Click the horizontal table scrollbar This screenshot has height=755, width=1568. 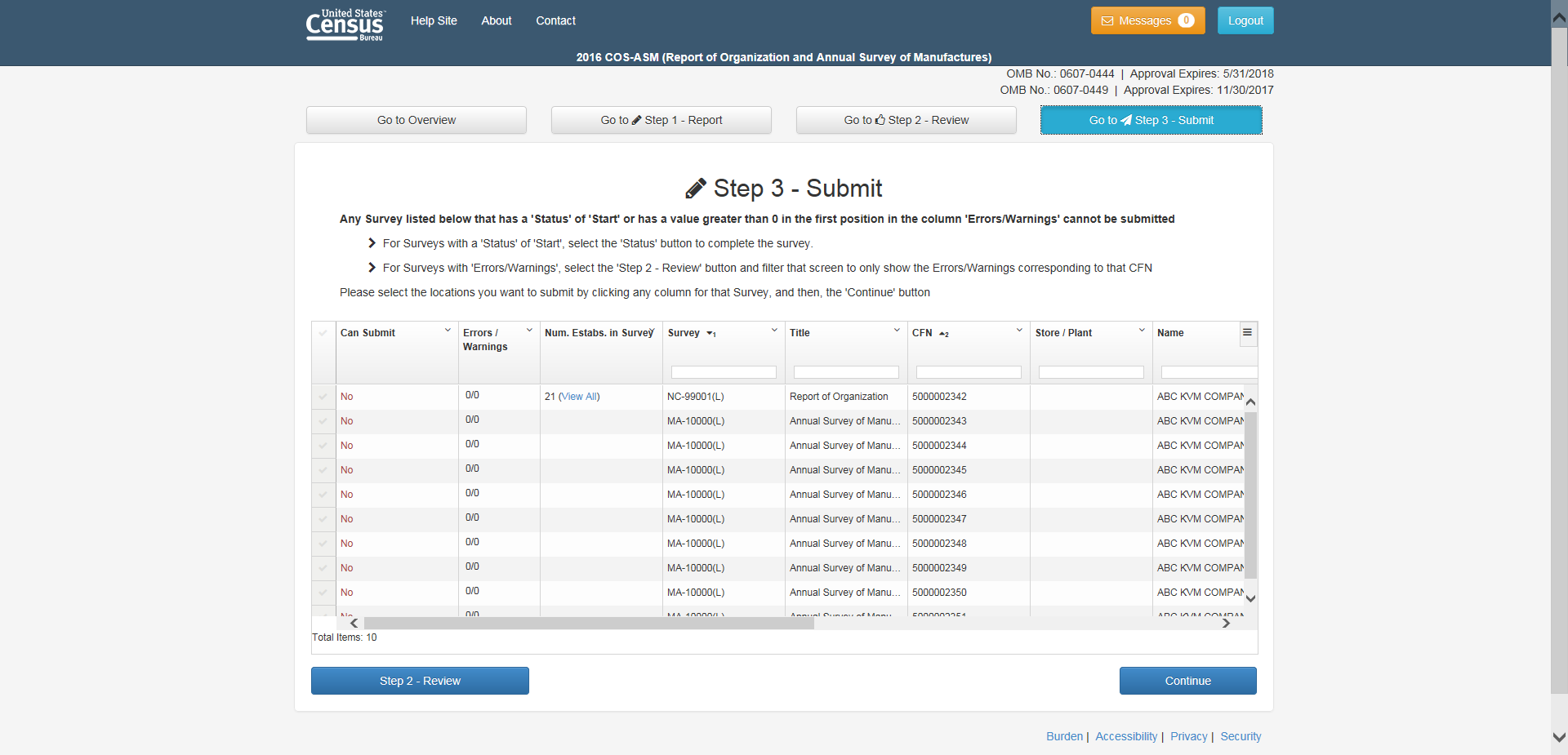pyautogui.click(x=588, y=623)
